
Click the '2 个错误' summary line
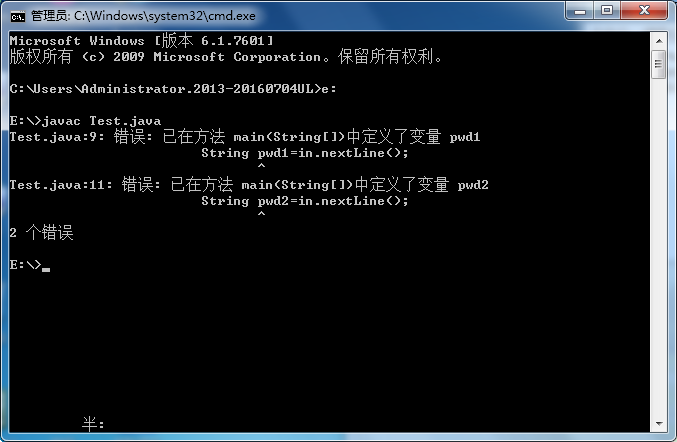tap(41, 233)
